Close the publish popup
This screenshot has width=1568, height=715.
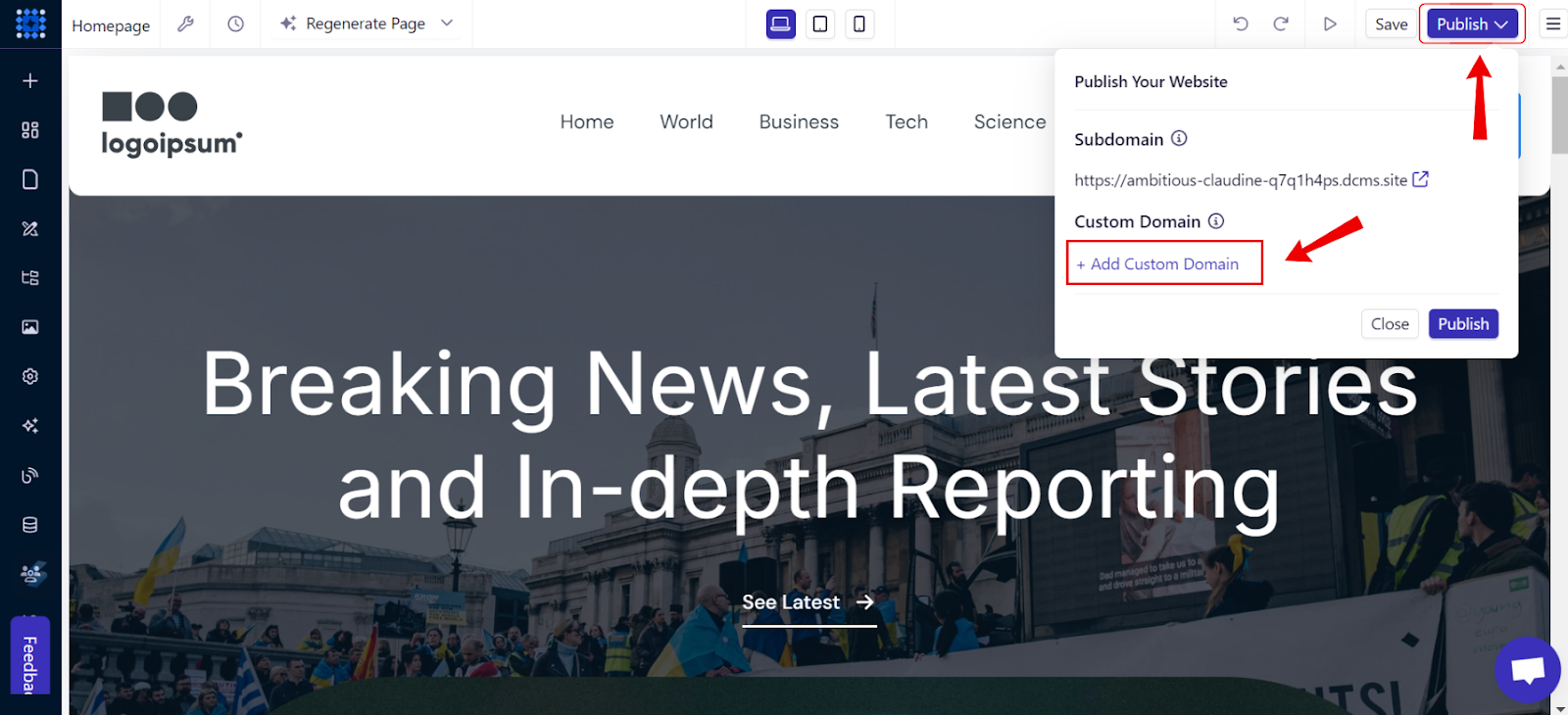[1390, 324]
